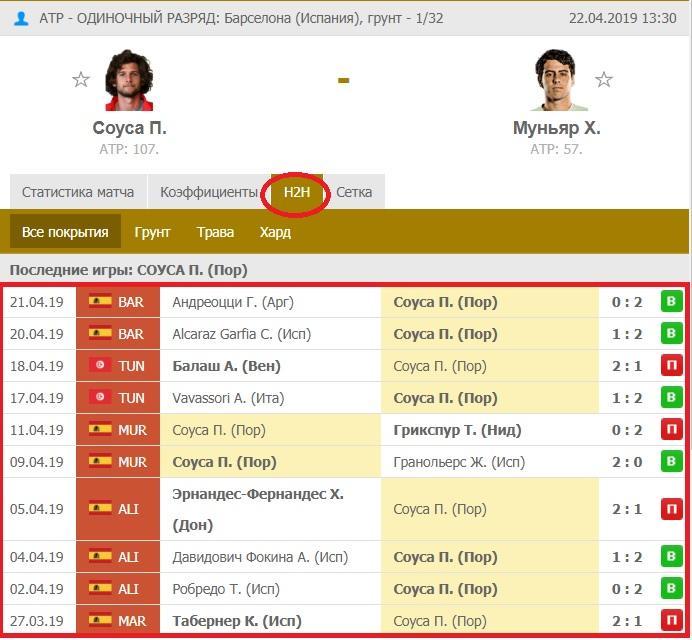The image size is (692, 640).
Task: Click the tournament title АТР - ОДИНОЧНЫЙ РАЗРЯД
Action: [130, 18]
